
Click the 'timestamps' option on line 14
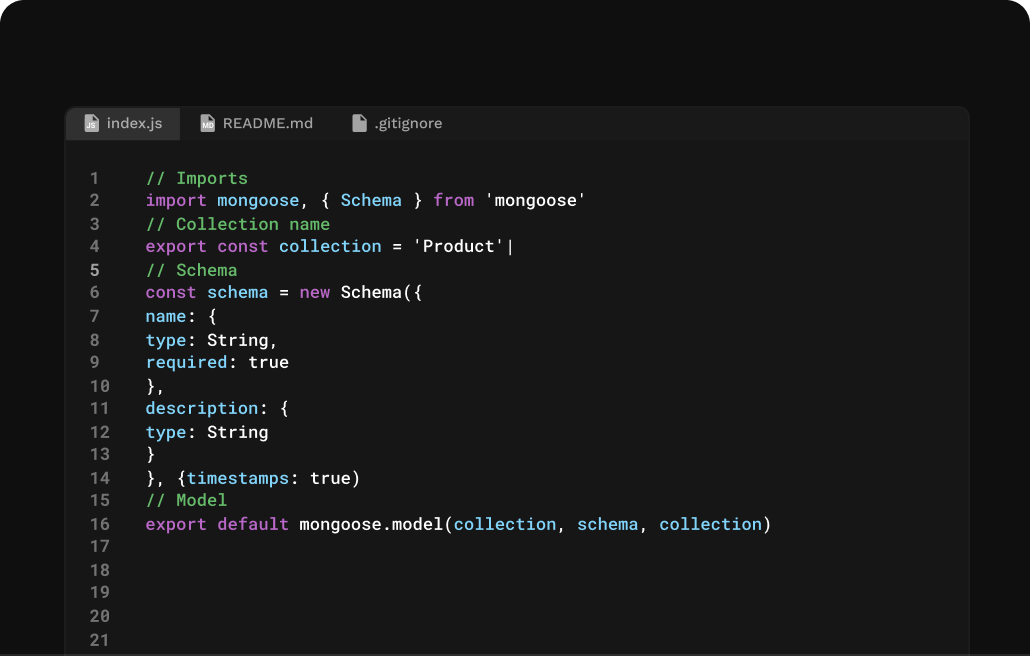pos(238,478)
